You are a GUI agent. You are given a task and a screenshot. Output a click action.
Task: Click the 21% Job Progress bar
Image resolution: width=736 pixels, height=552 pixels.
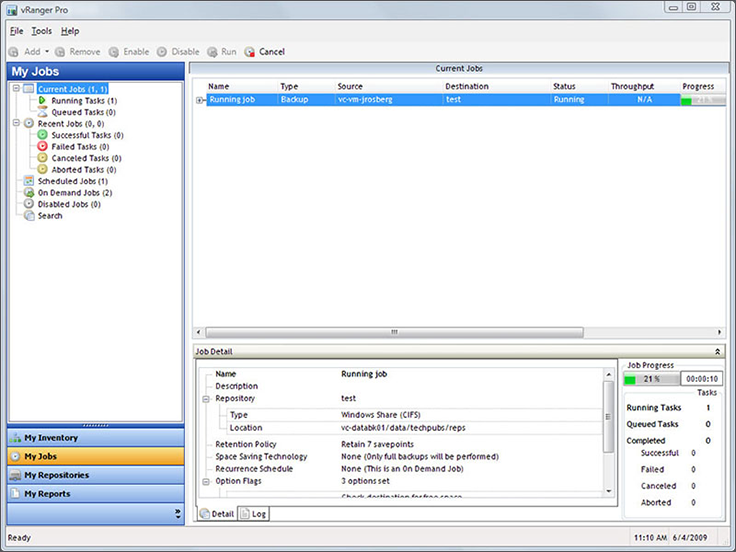(651, 379)
